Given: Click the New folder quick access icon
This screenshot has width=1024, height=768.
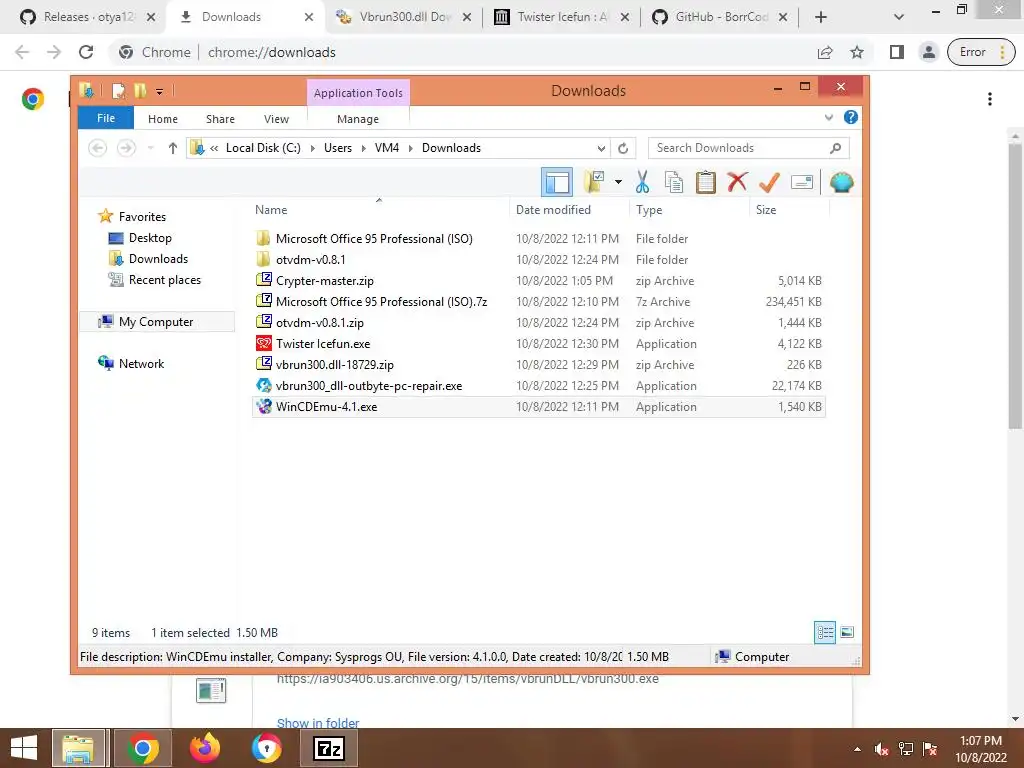Looking at the screenshot, I should tap(140, 91).
